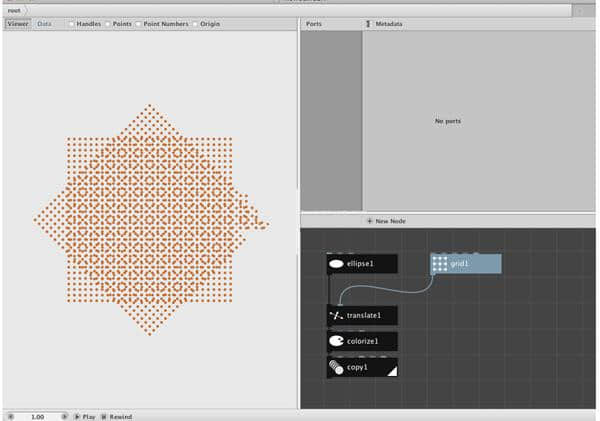Toggle the Points checkbox
This screenshot has width=600, height=421.
(x=108, y=23)
